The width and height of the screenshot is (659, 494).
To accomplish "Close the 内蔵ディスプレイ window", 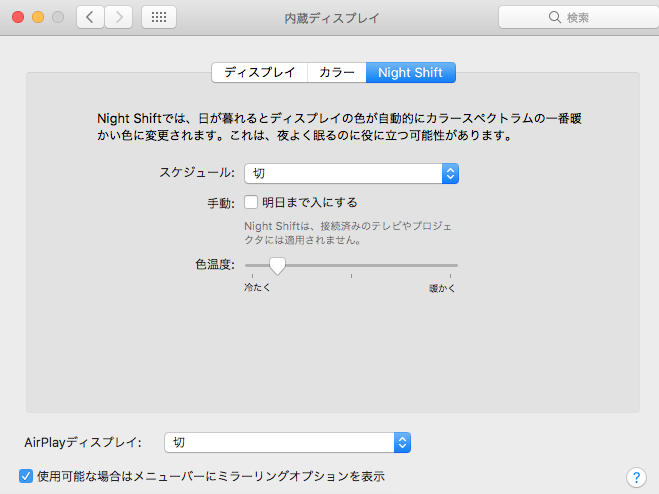I will [19, 17].
